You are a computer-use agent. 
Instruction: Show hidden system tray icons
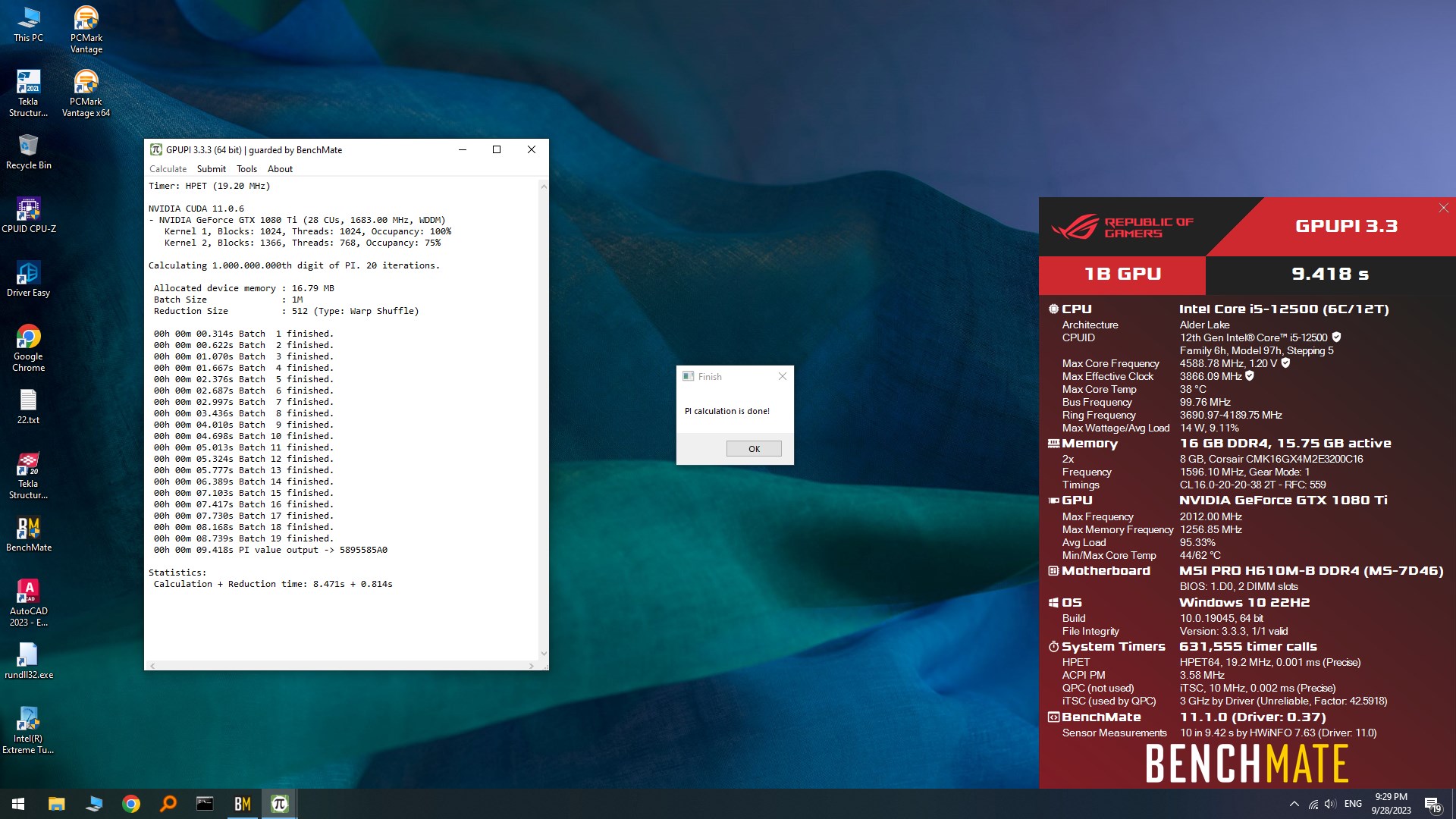pyautogui.click(x=1294, y=804)
